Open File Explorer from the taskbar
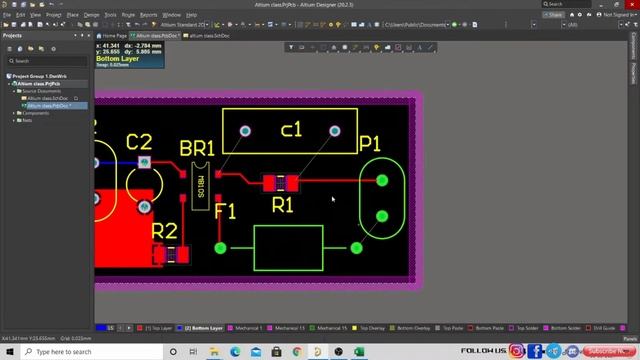This screenshot has height=360, width=640. coord(214,351)
